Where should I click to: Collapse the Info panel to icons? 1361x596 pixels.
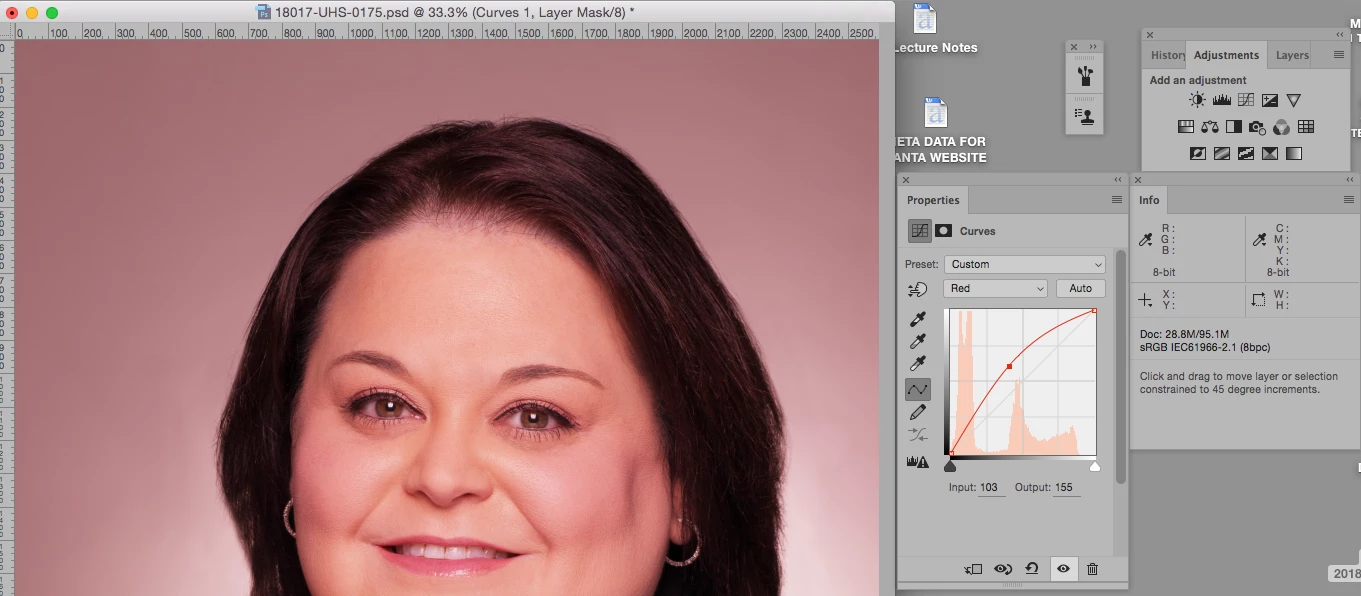point(1350,180)
